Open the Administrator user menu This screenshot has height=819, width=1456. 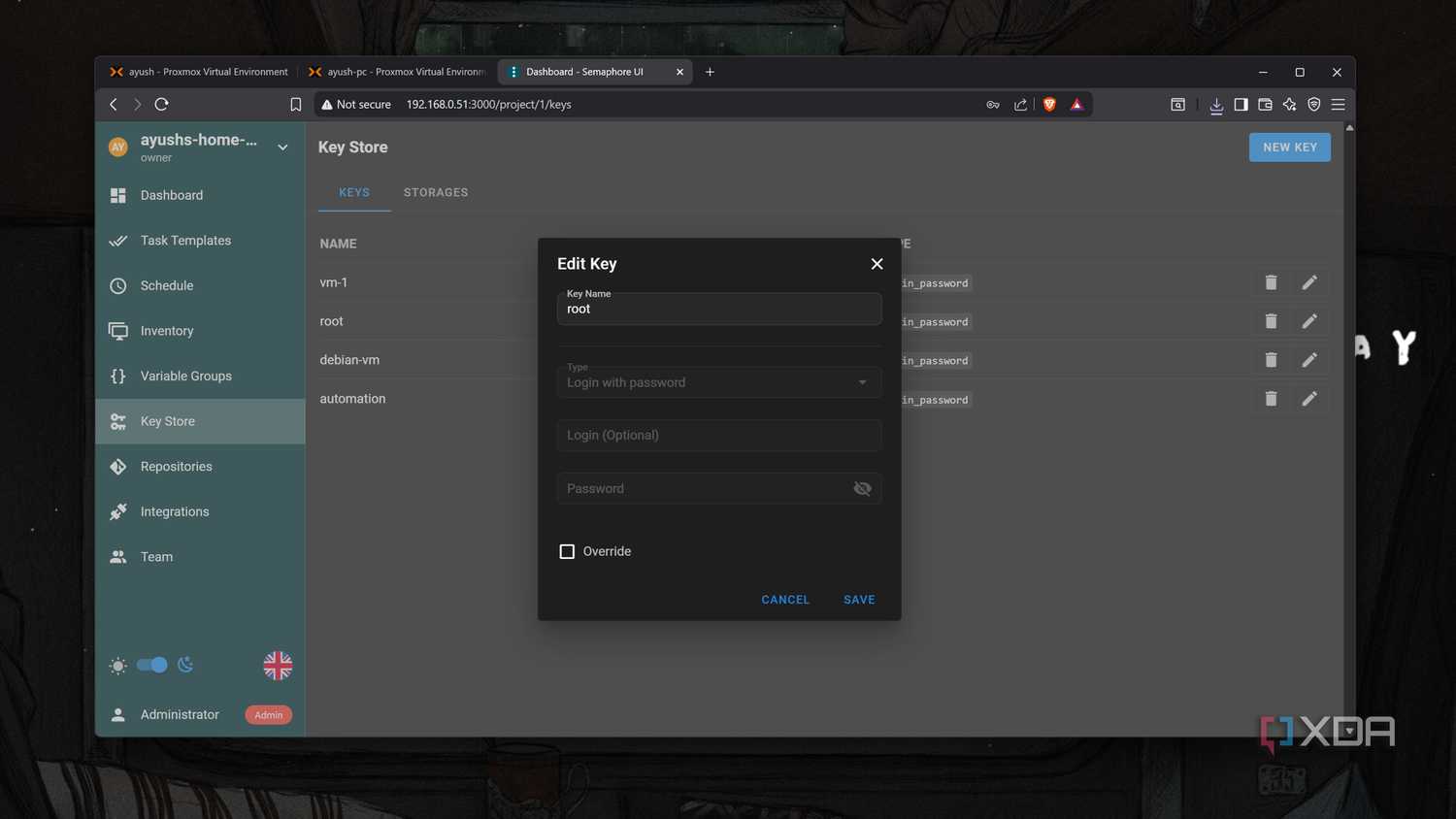[x=200, y=714]
